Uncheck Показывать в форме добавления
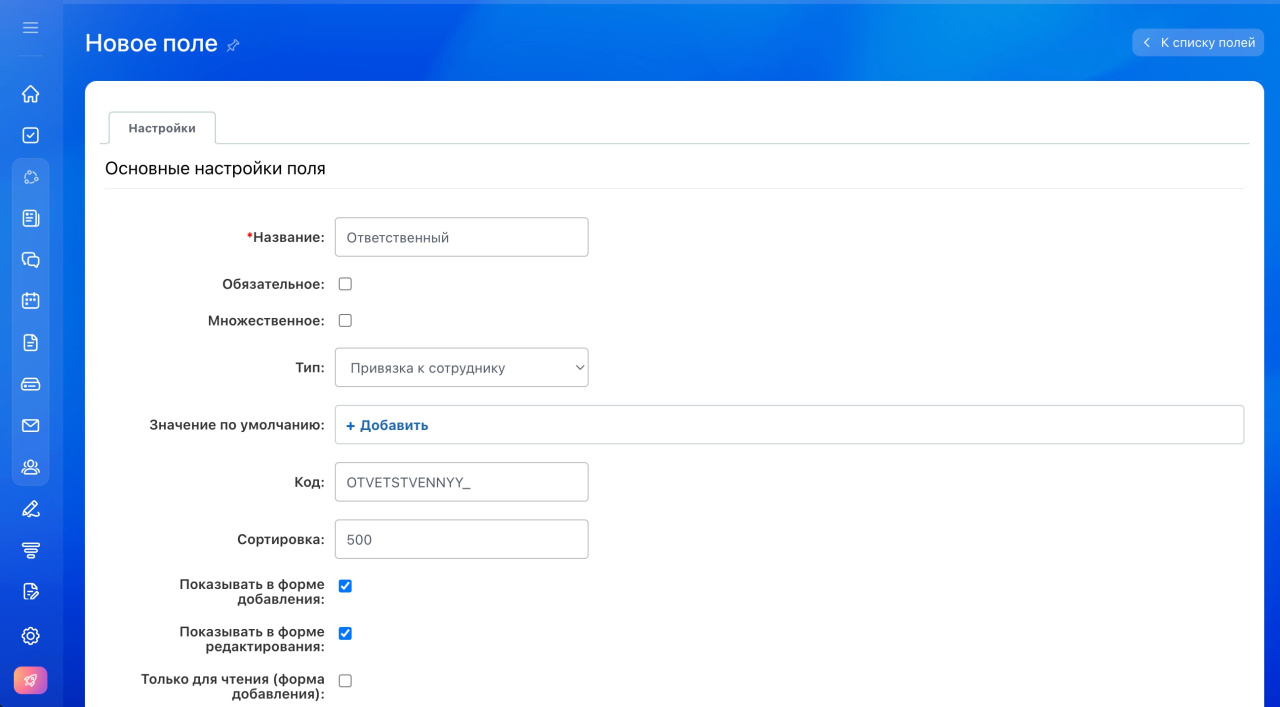The image size is (1280, 707). tap(345, 586)
